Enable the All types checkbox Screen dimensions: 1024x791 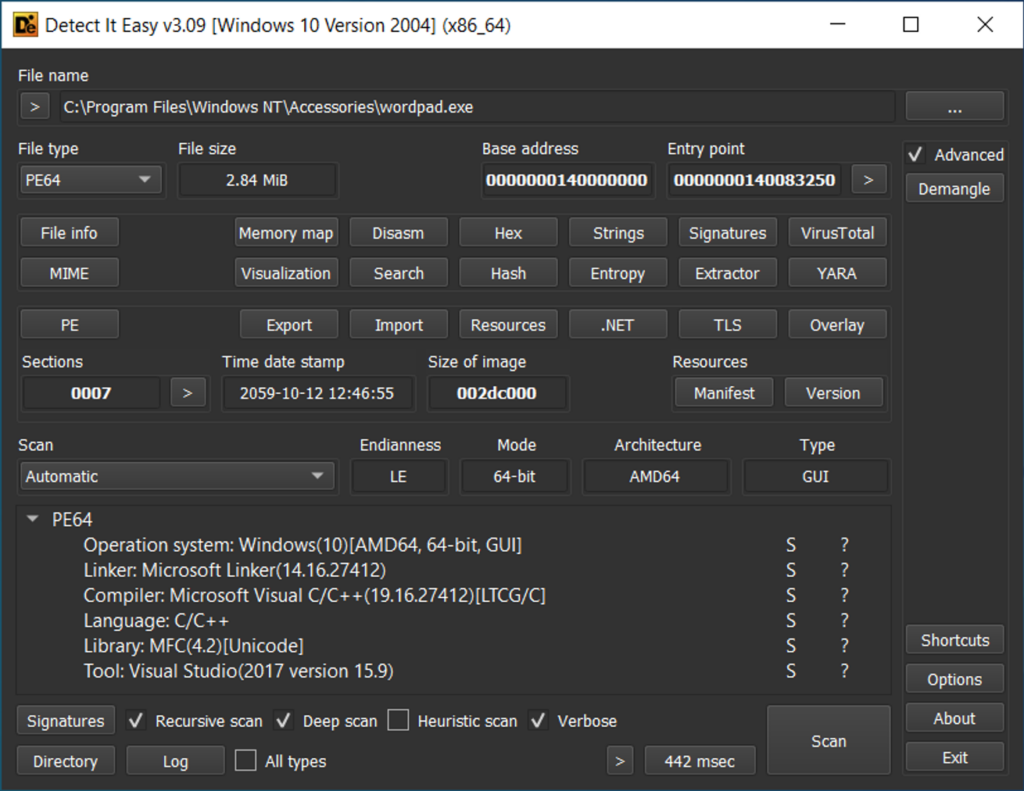click(246, 761)
